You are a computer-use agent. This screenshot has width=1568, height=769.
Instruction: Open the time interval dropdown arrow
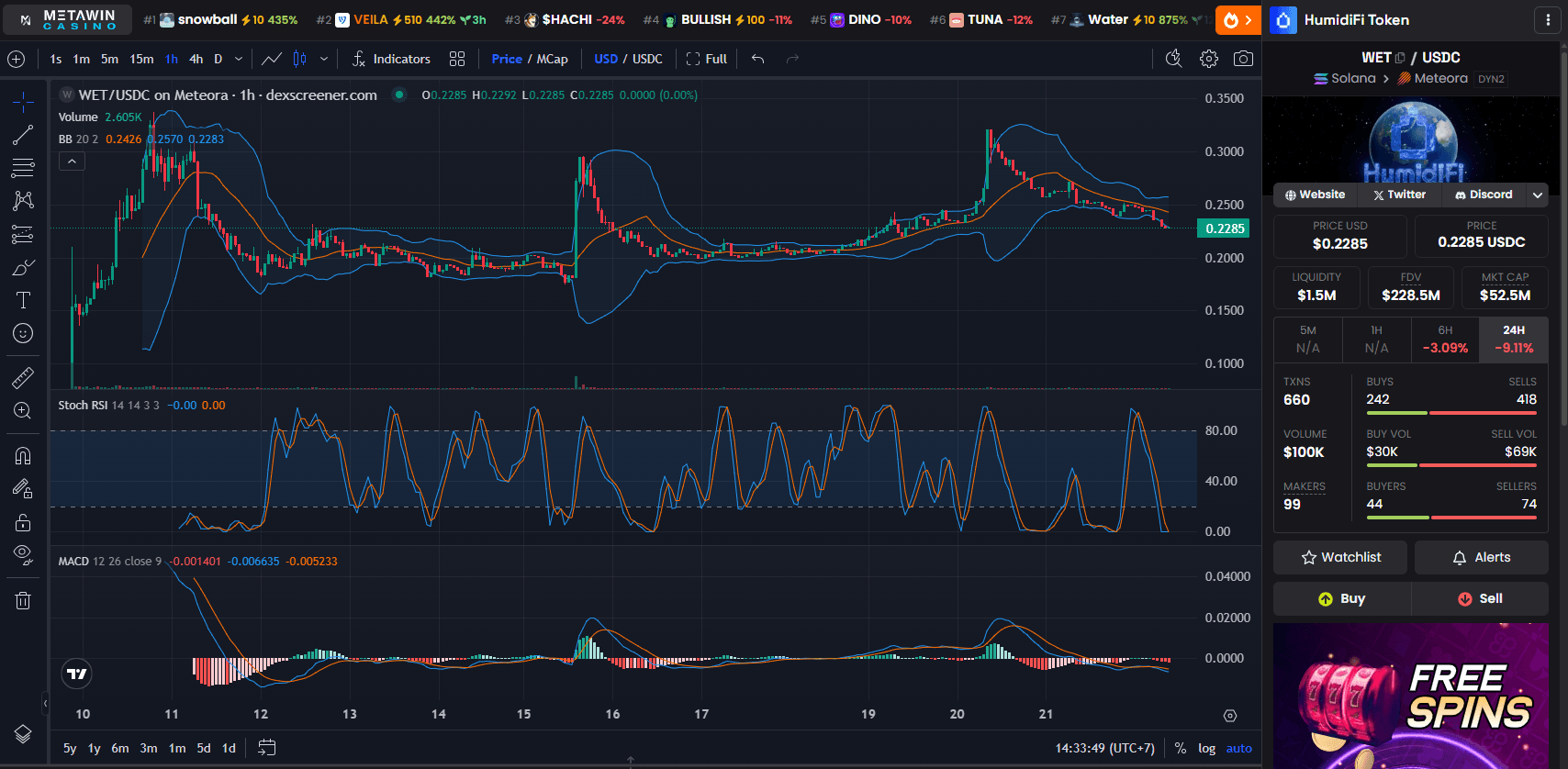(239, 59)
